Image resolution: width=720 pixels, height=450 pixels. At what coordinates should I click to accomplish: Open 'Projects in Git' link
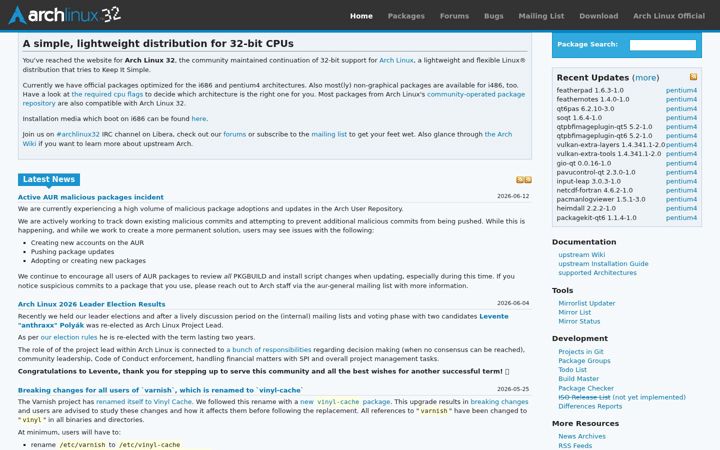pos(581,352)
